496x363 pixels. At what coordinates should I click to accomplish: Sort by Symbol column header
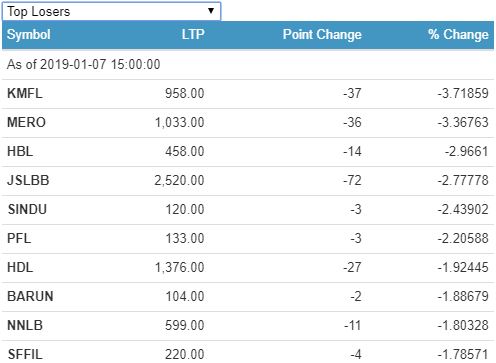tap(29, 34)
